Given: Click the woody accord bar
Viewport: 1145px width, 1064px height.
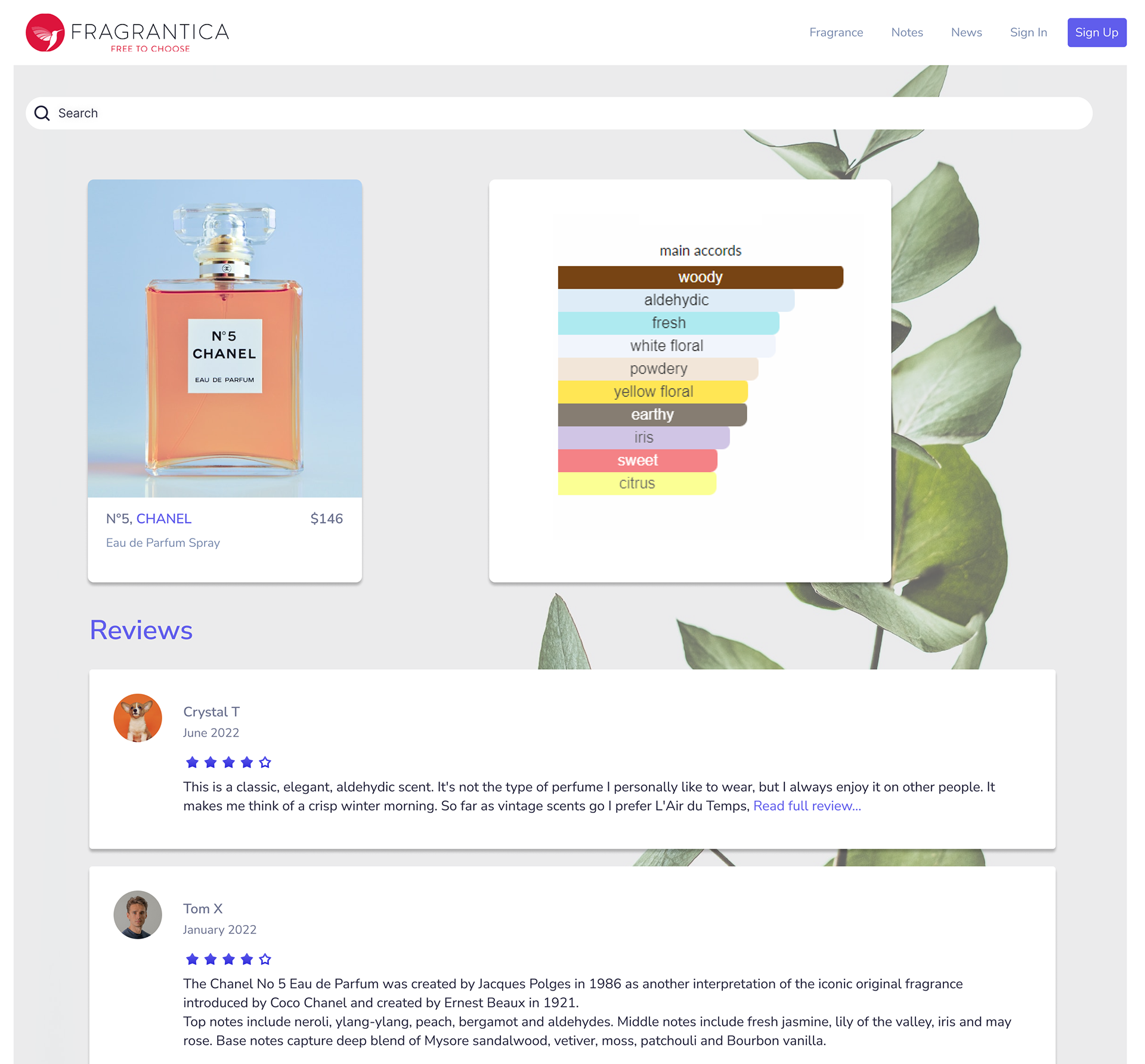Looking at the screenshot, I should pyautogui.click(x=700, y=277).
